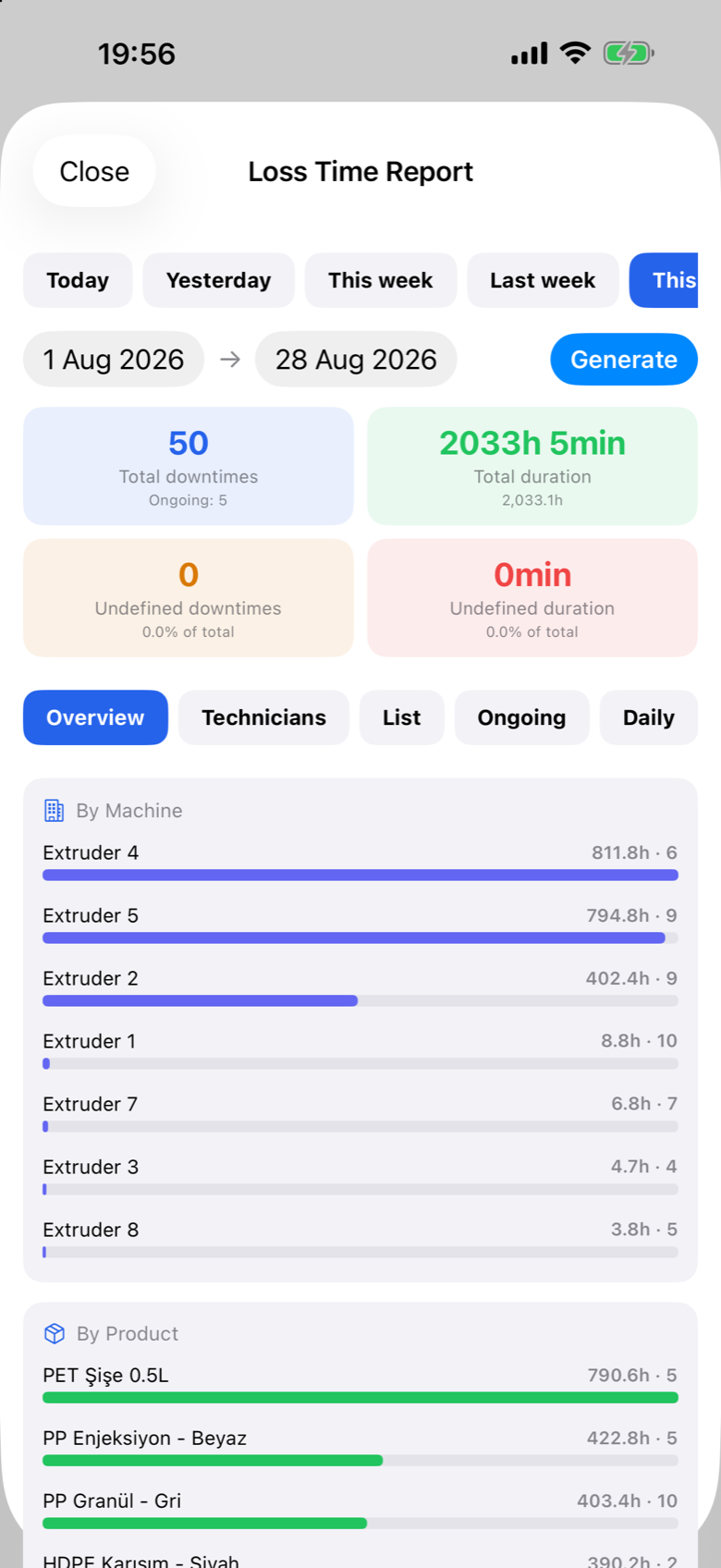The height and width of the screenshot is (1568, 721).
Task: Select the PP Enjeksiyon - Beyaz label
Action: pyautogui.click(x=145, y=1439)
